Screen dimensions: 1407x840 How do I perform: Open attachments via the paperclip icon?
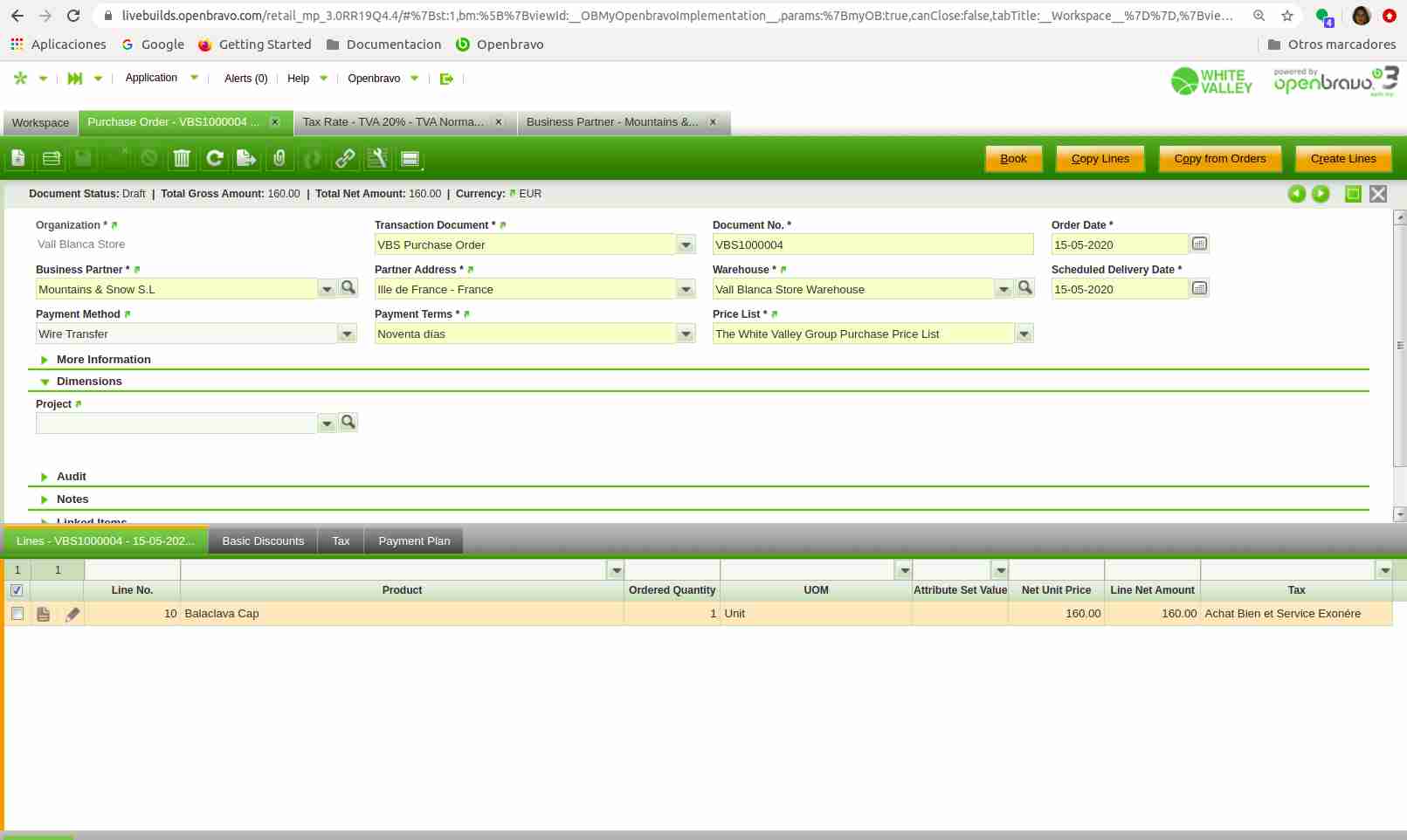(x=279, y=158)
